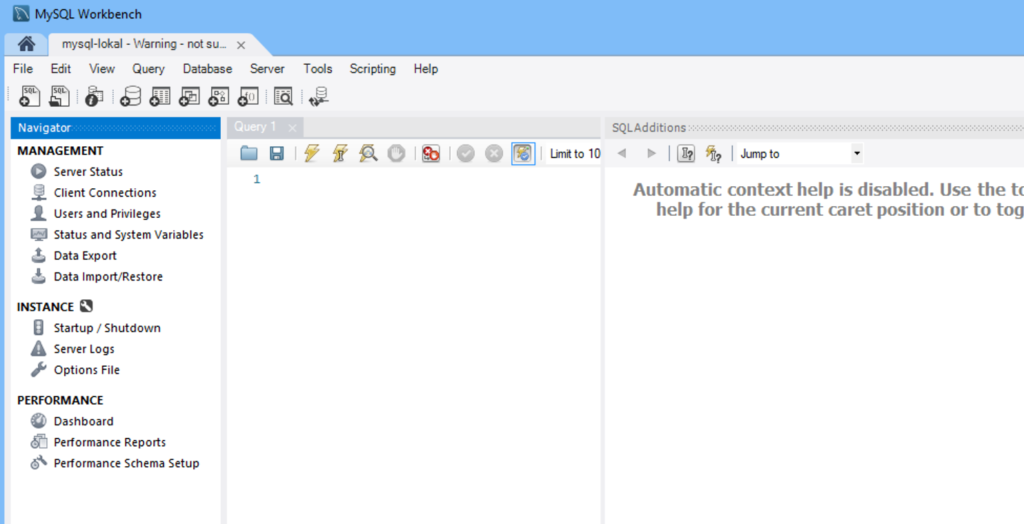1024x524 pixels.
Task: Create a new schema icon
Action: click(130, 96)
